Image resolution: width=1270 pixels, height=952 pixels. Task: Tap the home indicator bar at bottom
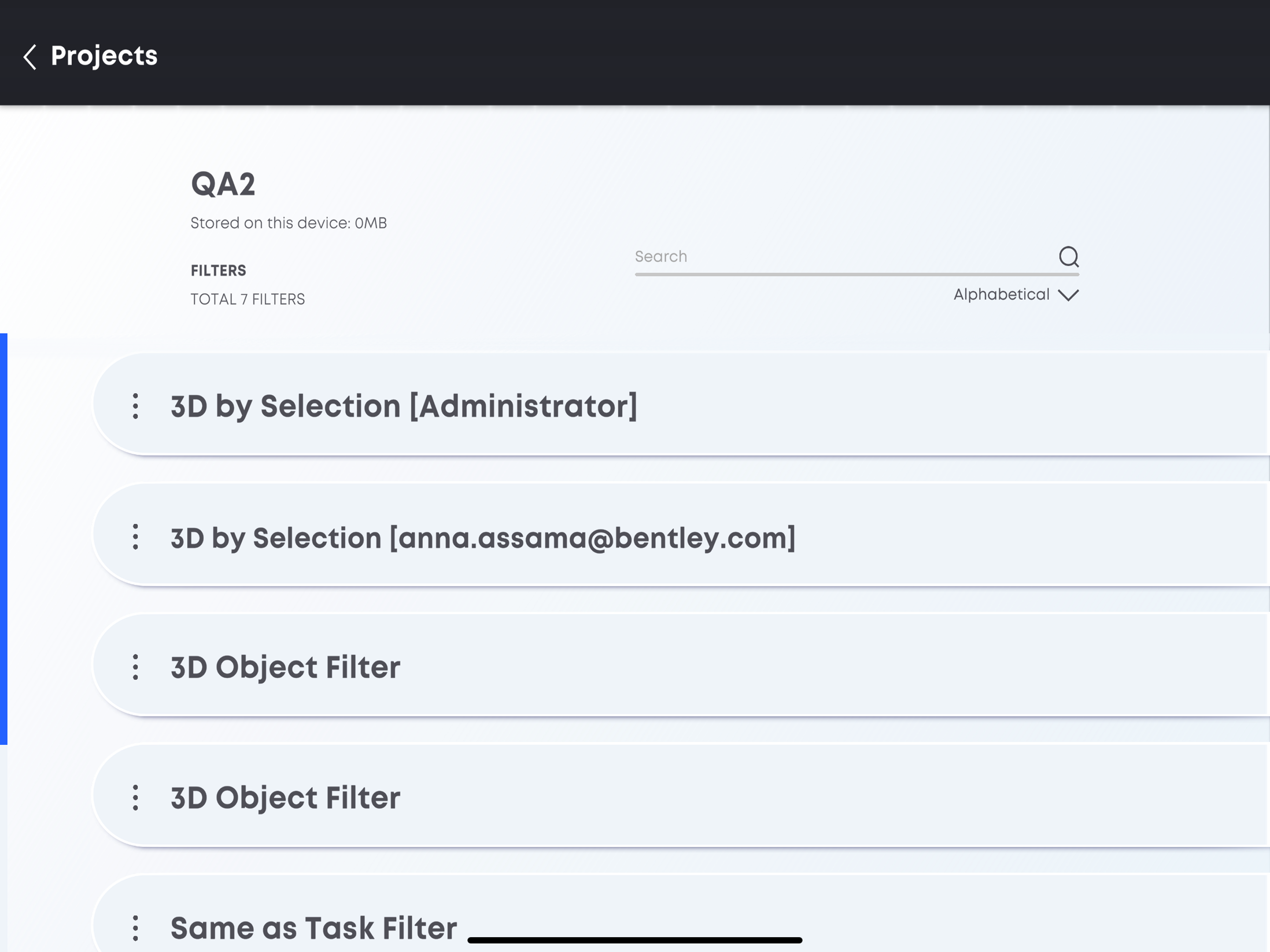[x=635, y=940]
